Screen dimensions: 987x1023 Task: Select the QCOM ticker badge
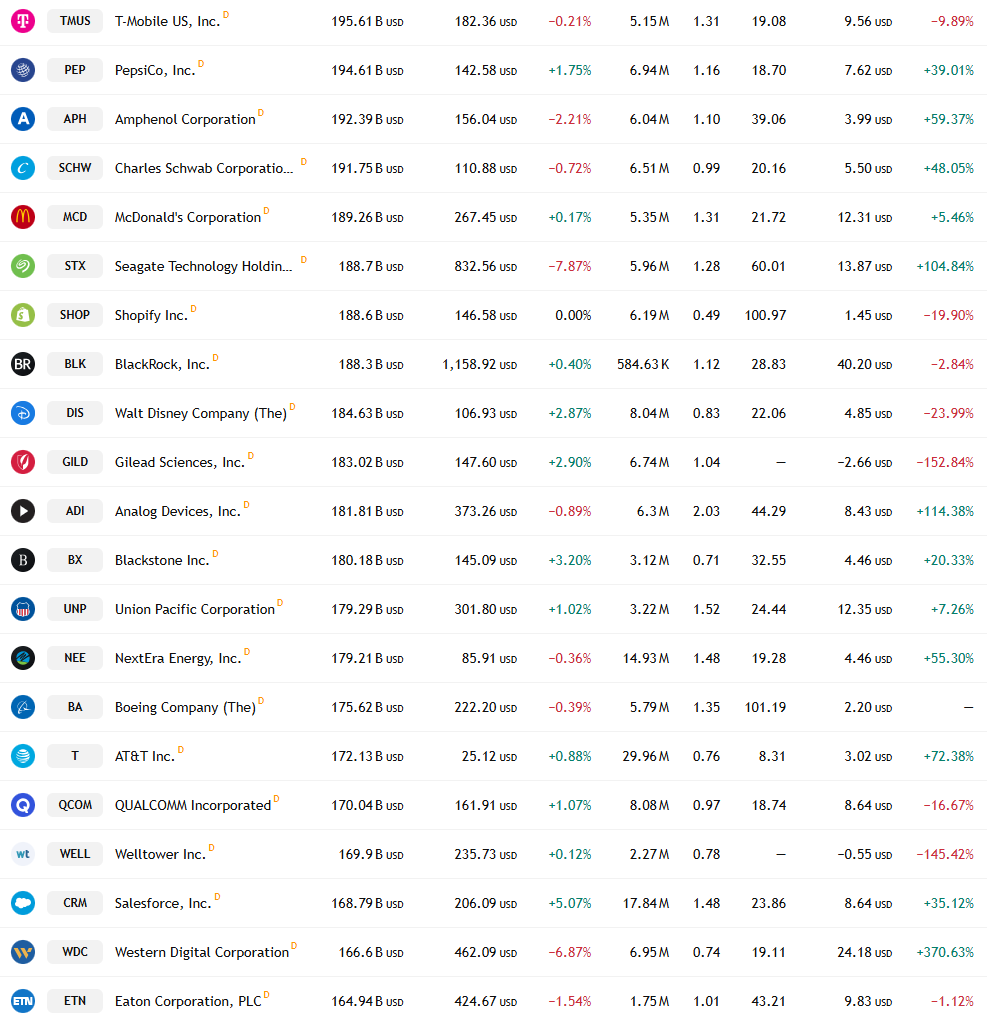click(x=75, y=804)
